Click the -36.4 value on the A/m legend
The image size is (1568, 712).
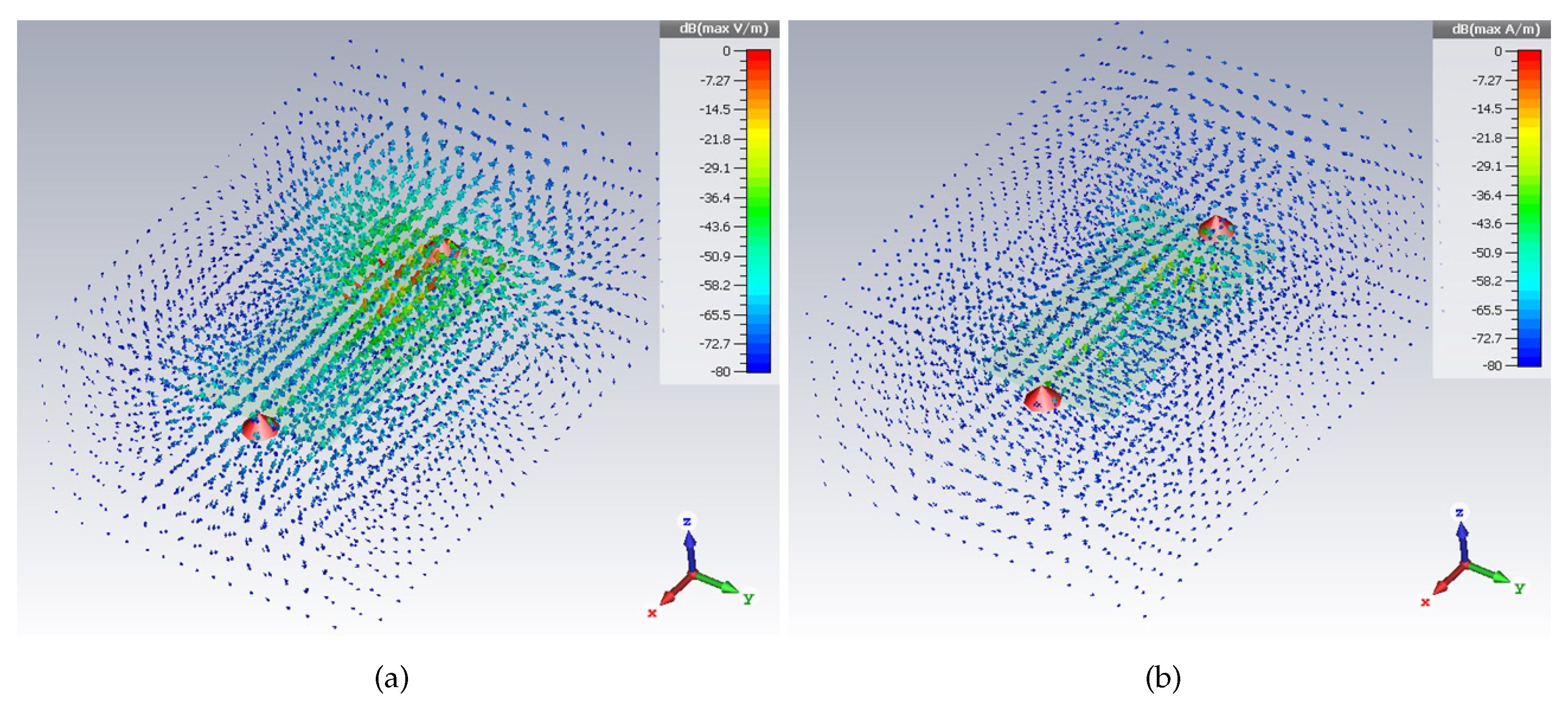pyautogui.click(x=1486, y=195)
